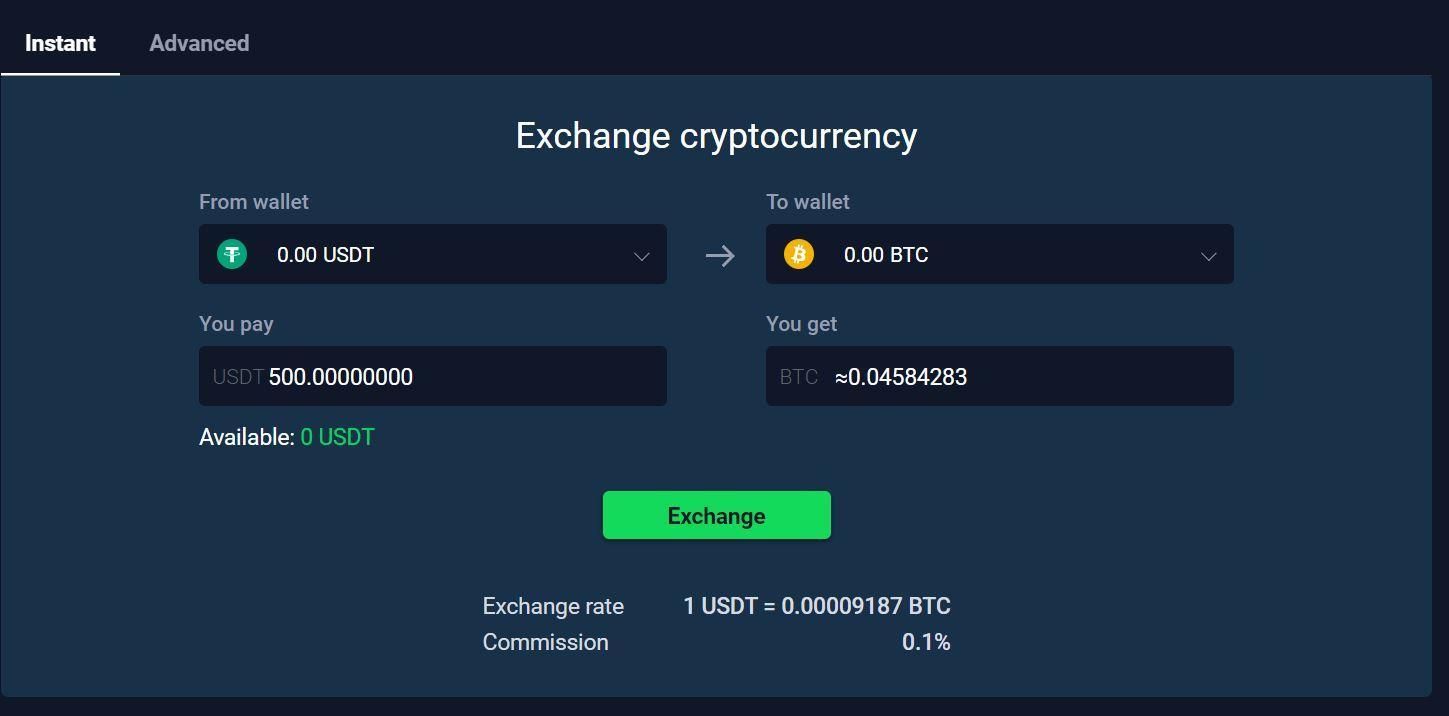
Task: Click the Exchange cryptocurrency heading
Action: [x=716, y=135]
